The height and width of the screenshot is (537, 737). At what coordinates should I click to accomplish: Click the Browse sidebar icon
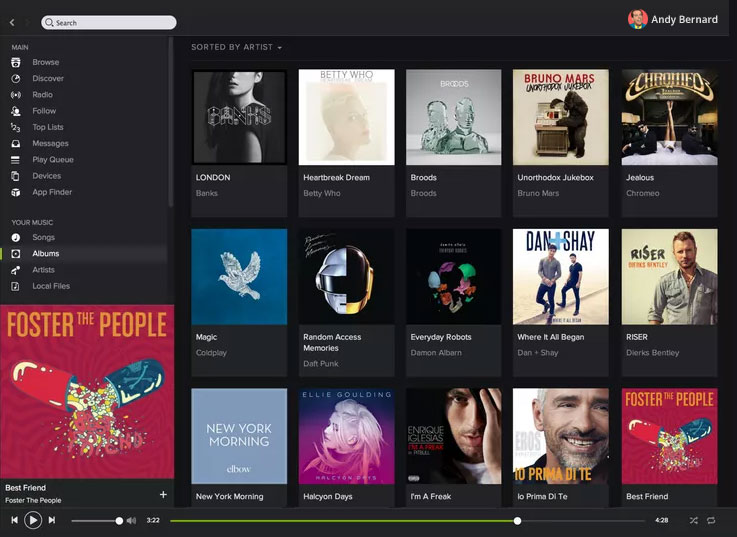(x=16, y=62)
